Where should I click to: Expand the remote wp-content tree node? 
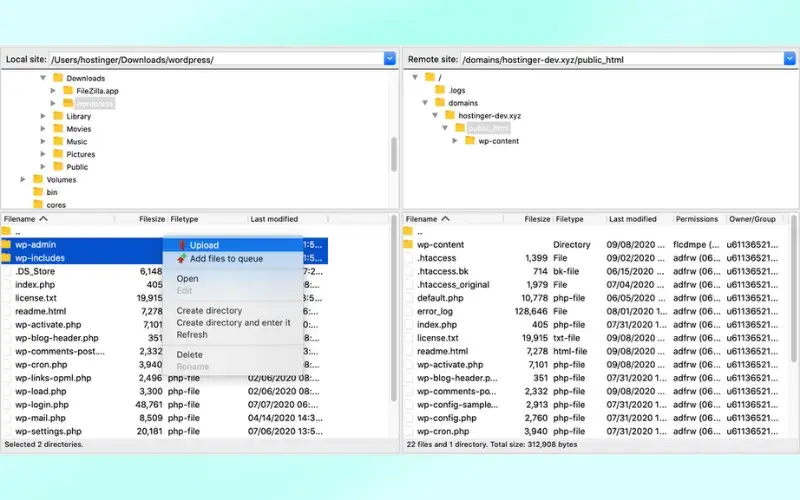tap(455, 140)
